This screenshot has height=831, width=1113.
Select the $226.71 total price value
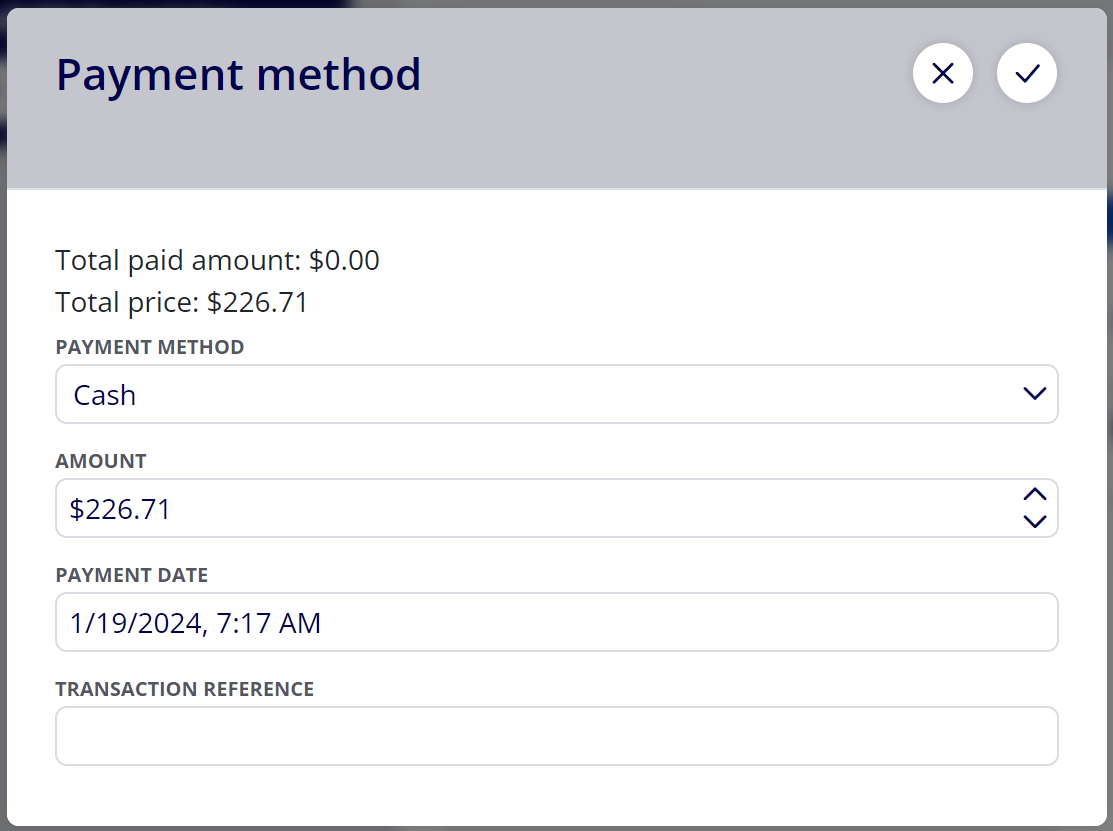point(258,302)
